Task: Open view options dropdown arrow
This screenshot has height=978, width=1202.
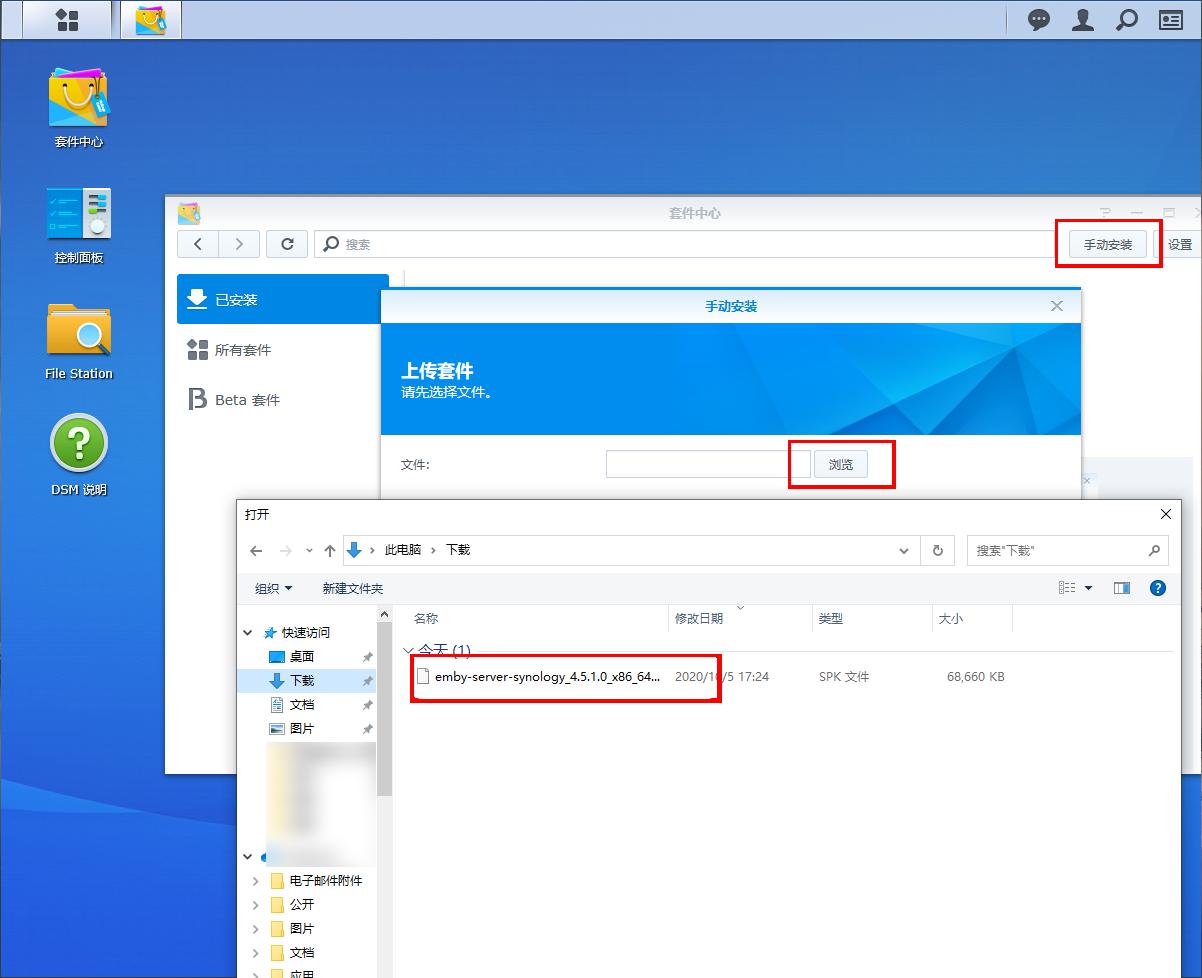Action: 1089,588
